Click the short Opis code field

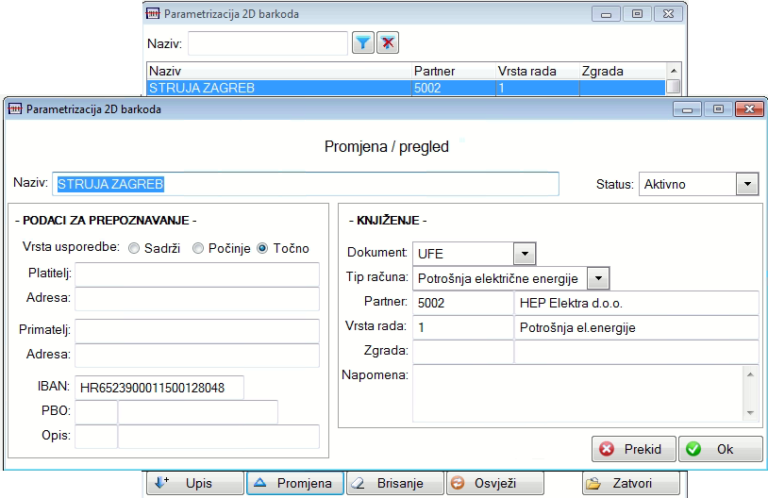96,437
